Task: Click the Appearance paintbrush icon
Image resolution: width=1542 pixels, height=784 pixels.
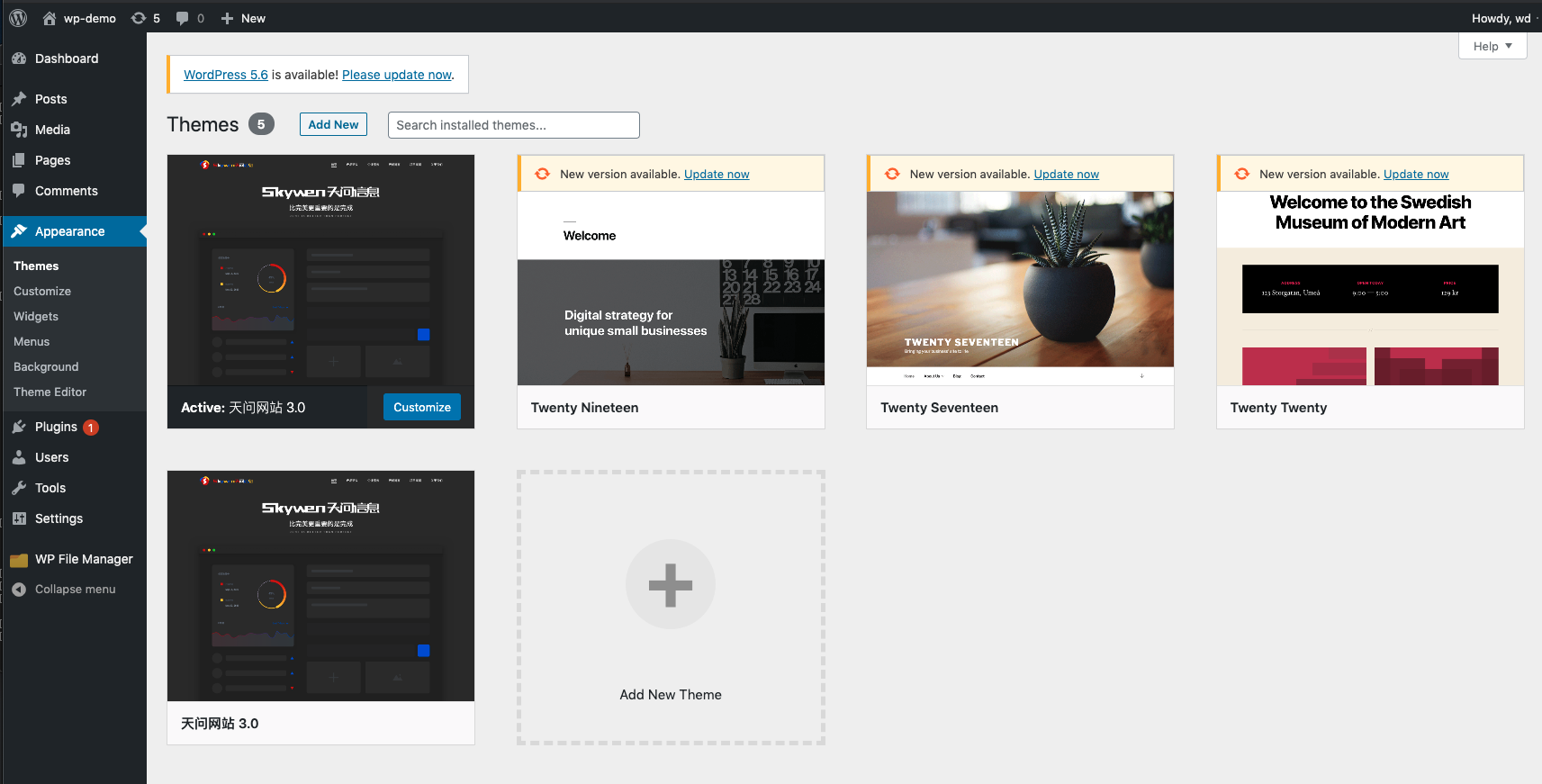Action: pos(19,231)
